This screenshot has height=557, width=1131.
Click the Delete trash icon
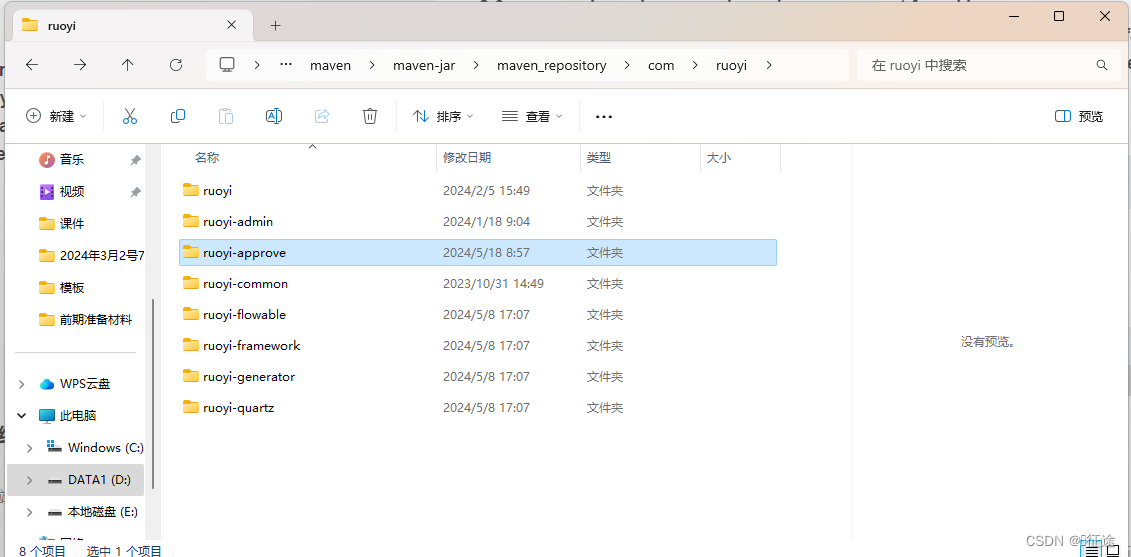370,115
